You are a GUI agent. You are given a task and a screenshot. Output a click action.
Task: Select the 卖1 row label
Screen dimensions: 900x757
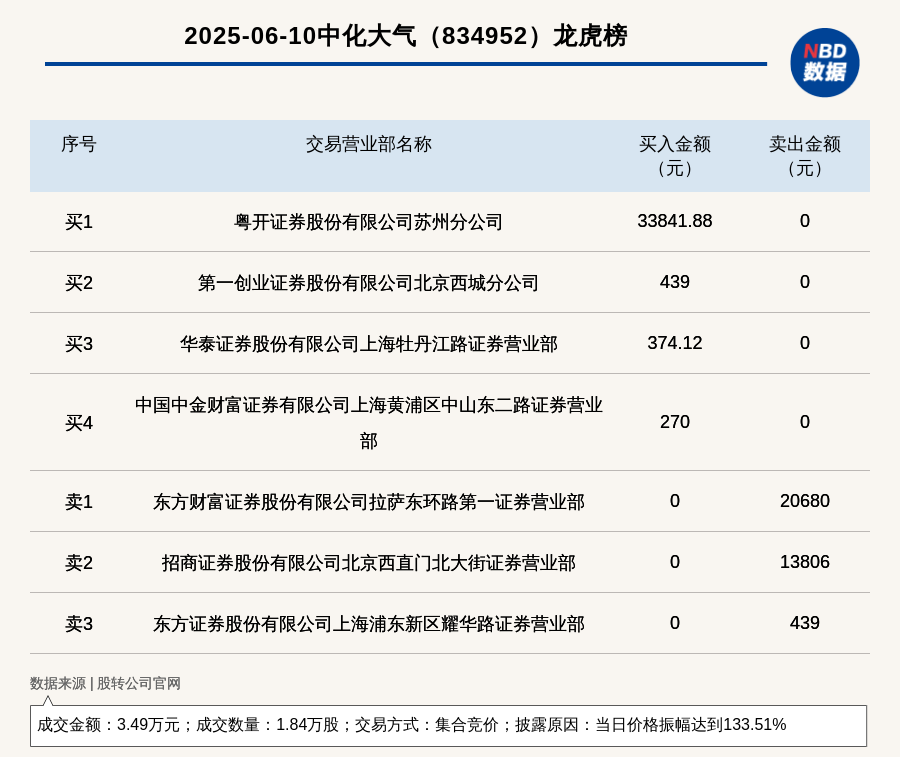[79, 502]
